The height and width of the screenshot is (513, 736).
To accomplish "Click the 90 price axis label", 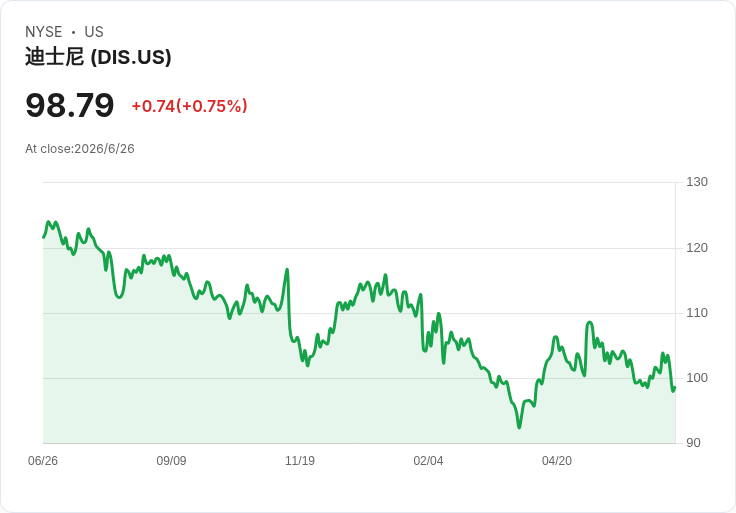I will pos(693,443).
